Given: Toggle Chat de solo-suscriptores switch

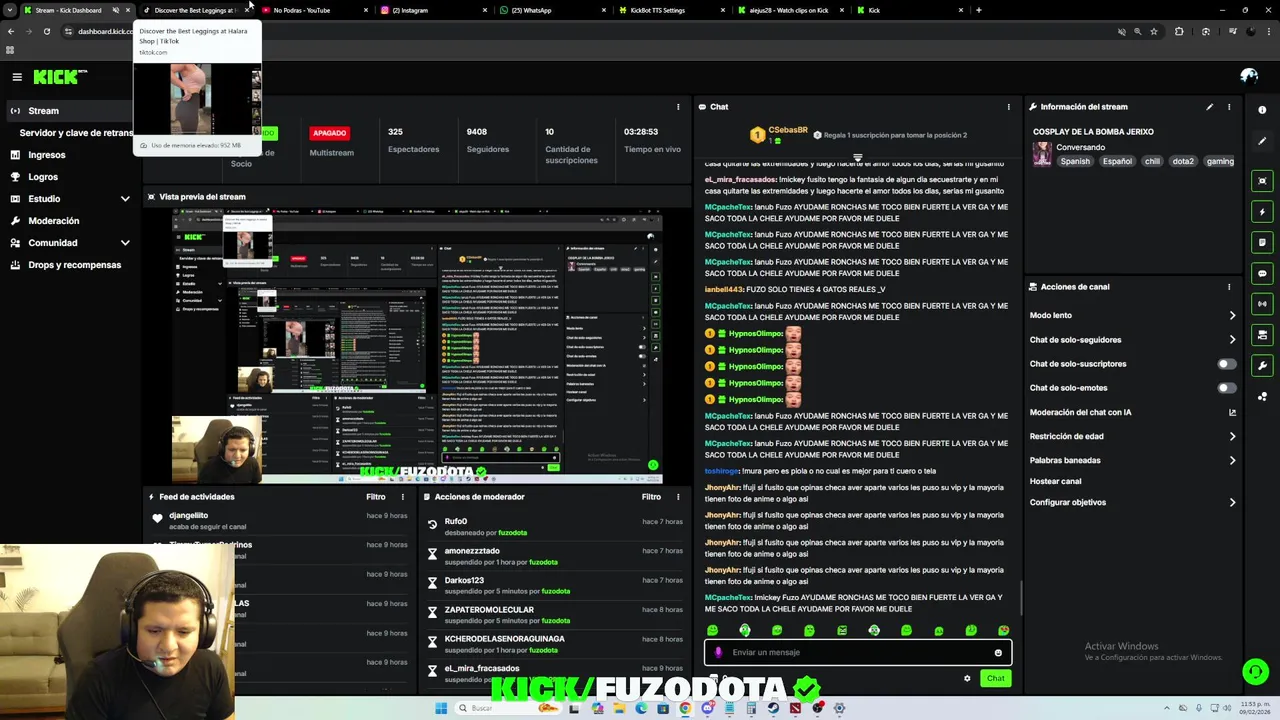Looking at the screenshot, I should (1226, 364).
